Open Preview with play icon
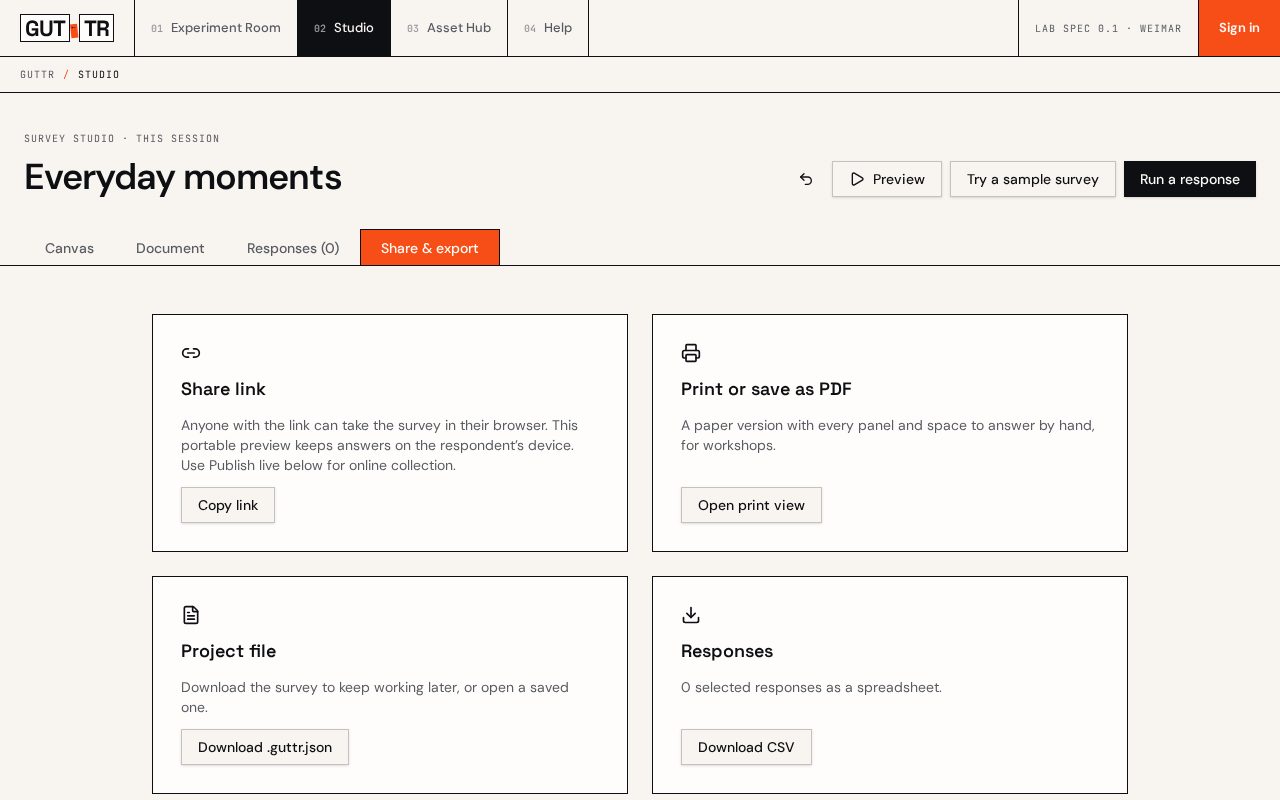1280x800 pixels. point(887,179)
